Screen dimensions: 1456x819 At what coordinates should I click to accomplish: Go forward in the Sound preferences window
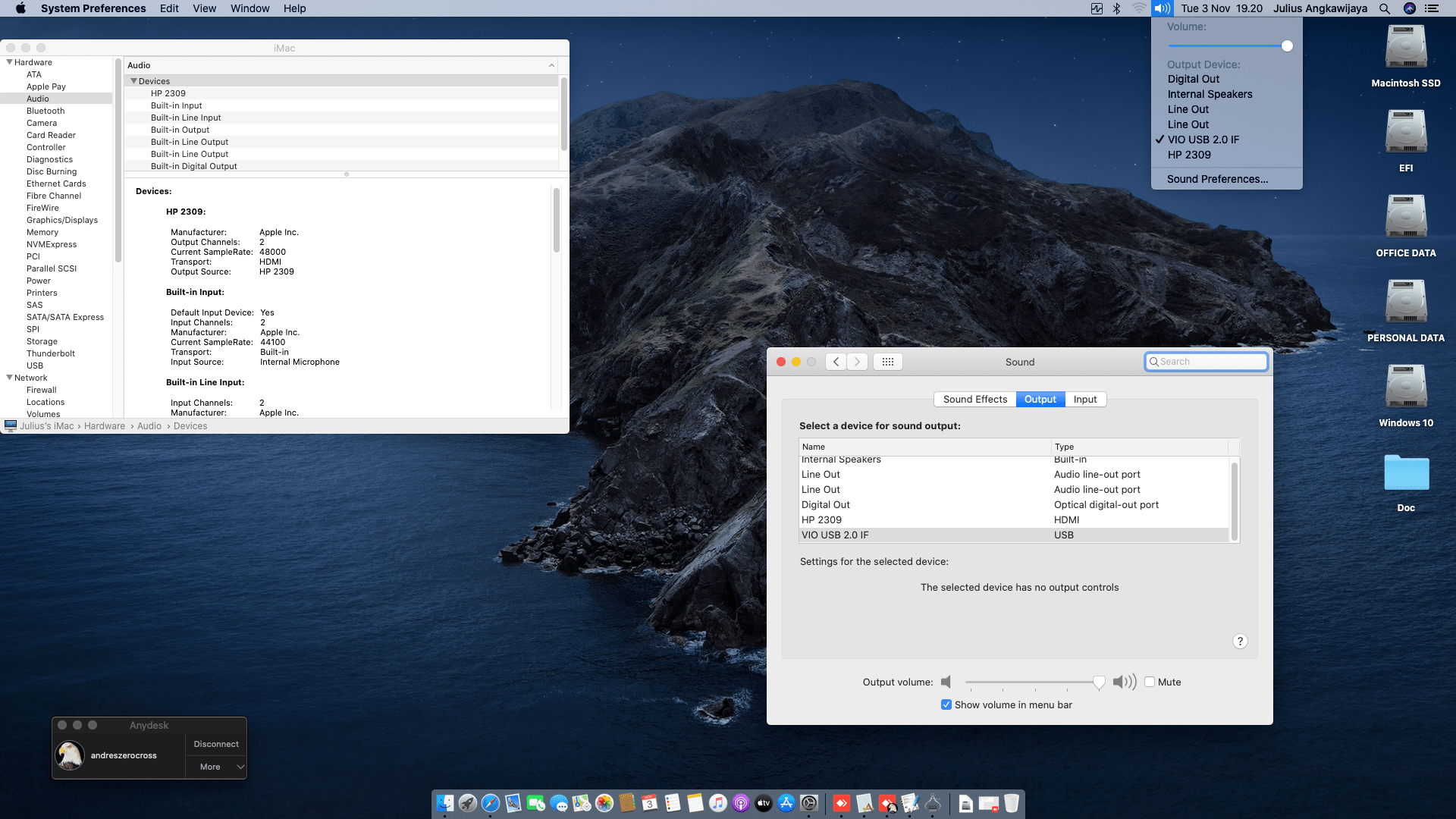point(857,362)
